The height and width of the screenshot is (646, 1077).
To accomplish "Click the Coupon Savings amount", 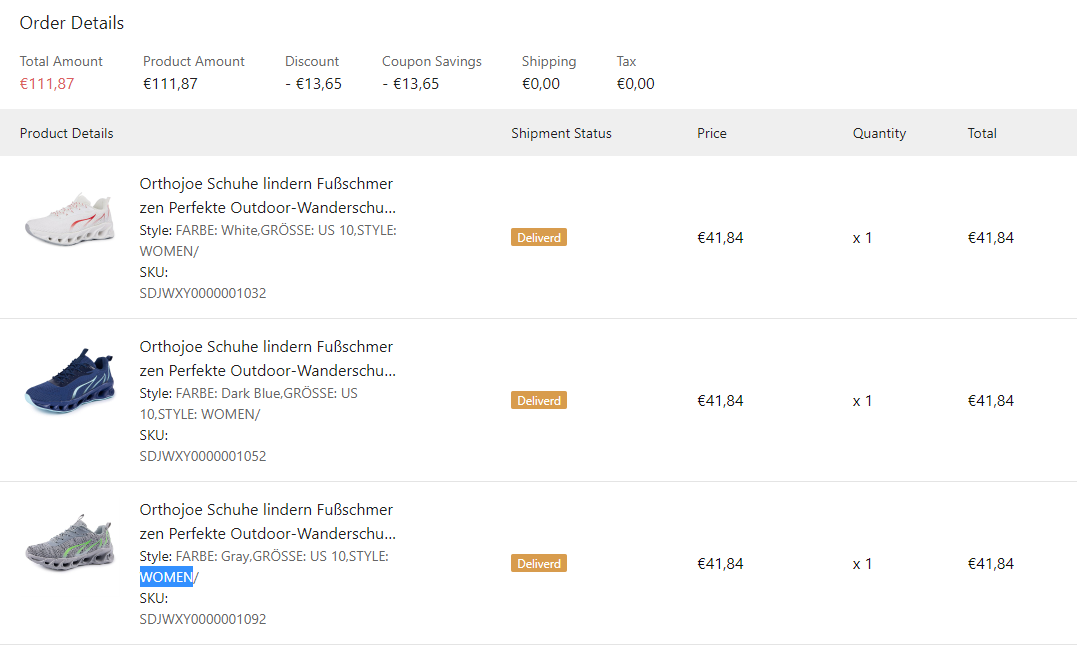I will click(411, 84).
